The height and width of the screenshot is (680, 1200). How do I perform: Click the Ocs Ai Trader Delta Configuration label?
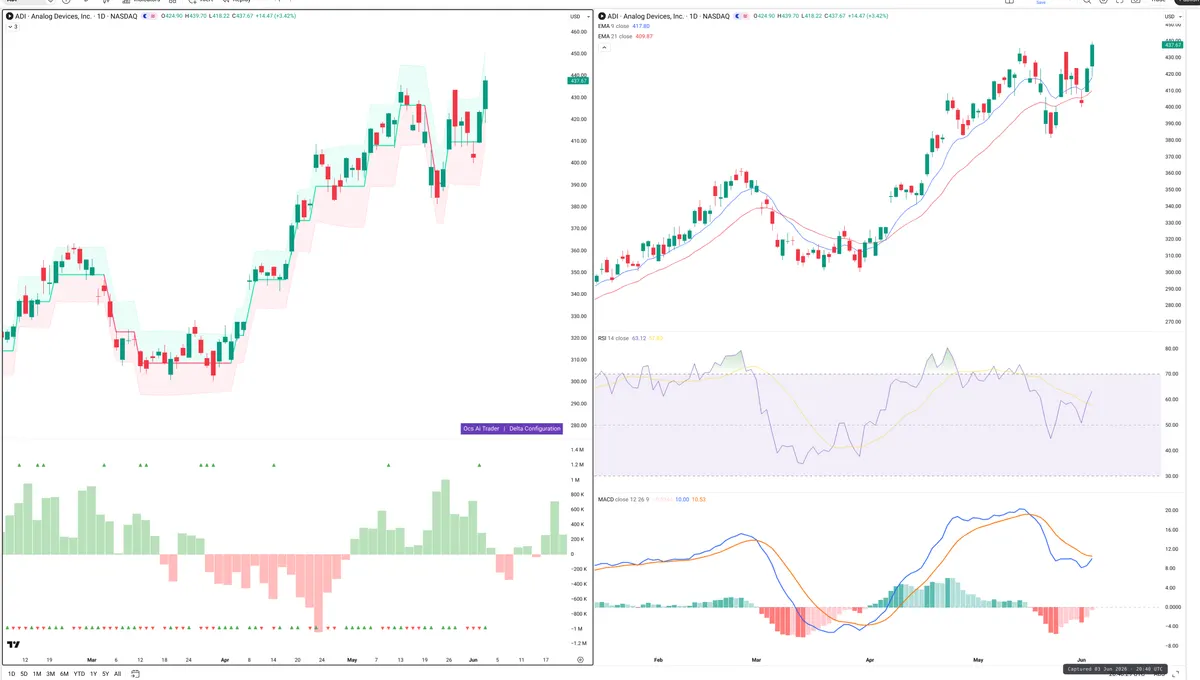(511, 428)
